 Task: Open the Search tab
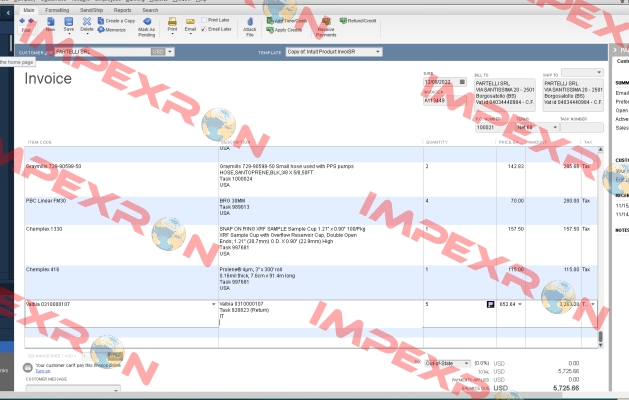click(150, 10)
